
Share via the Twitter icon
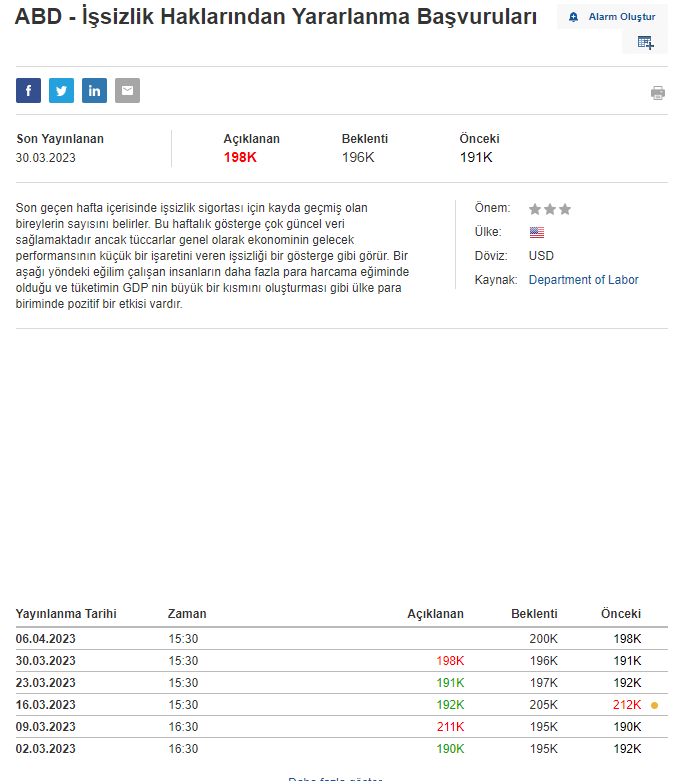[61, 91]
